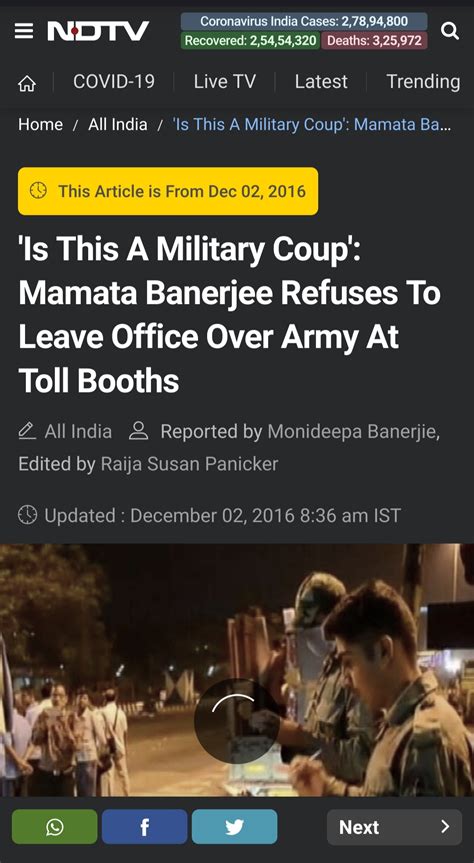
Task: Open the Latest tab
Action: pos(321,81)
